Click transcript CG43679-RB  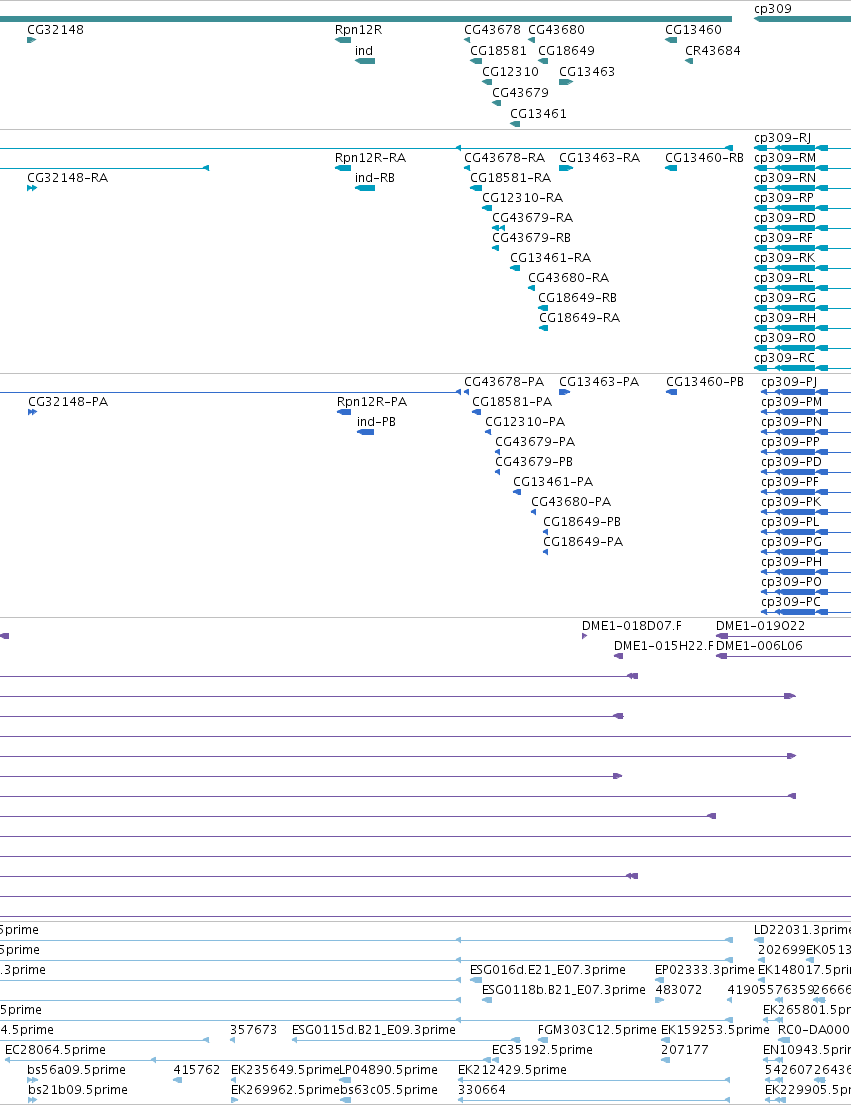531,237
